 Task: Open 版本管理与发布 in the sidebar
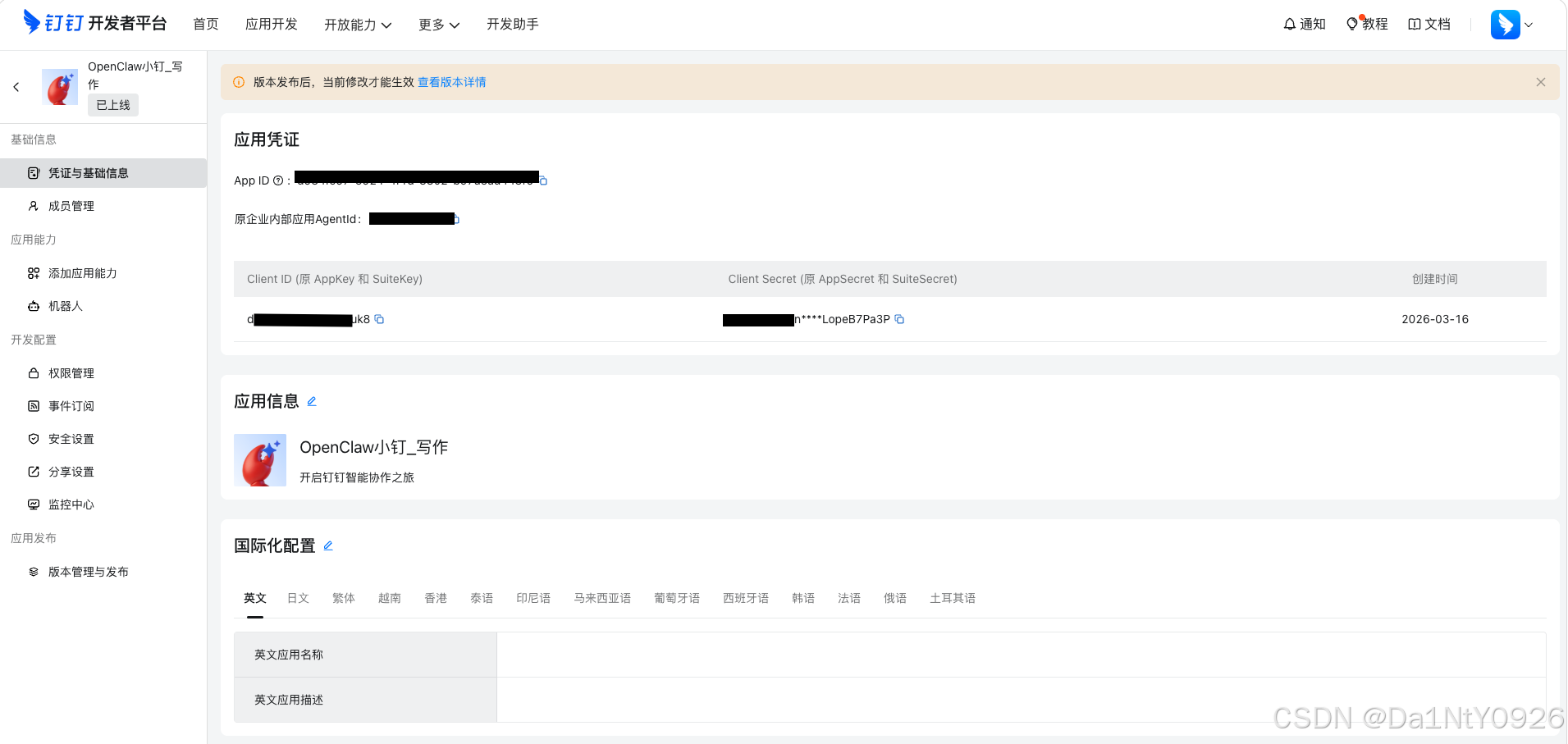point(103,572)
